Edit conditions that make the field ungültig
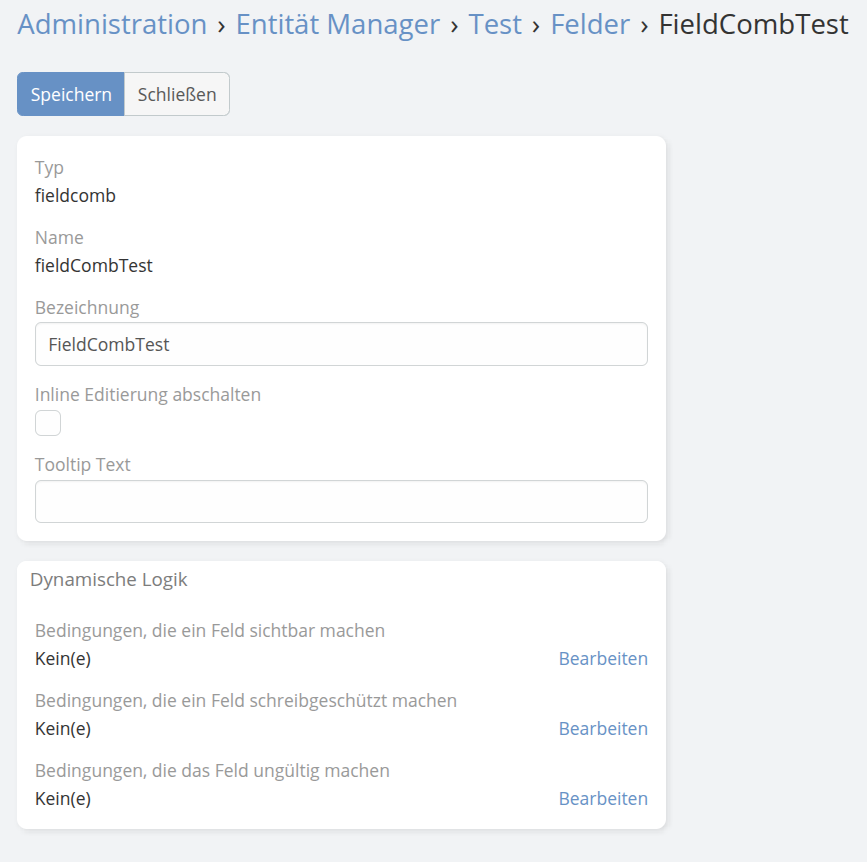The height and width of the screenshot is (862, 867). pos(603,799)
